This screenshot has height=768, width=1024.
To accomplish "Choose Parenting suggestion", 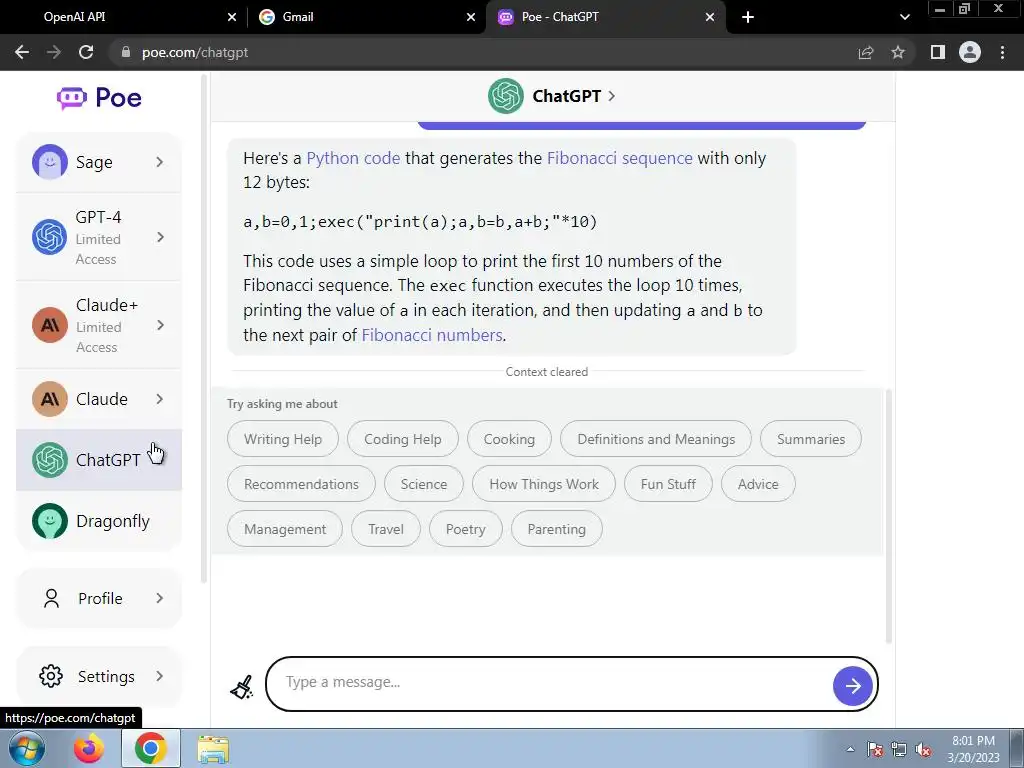I will pyautogui.click(x=556, y=529).
